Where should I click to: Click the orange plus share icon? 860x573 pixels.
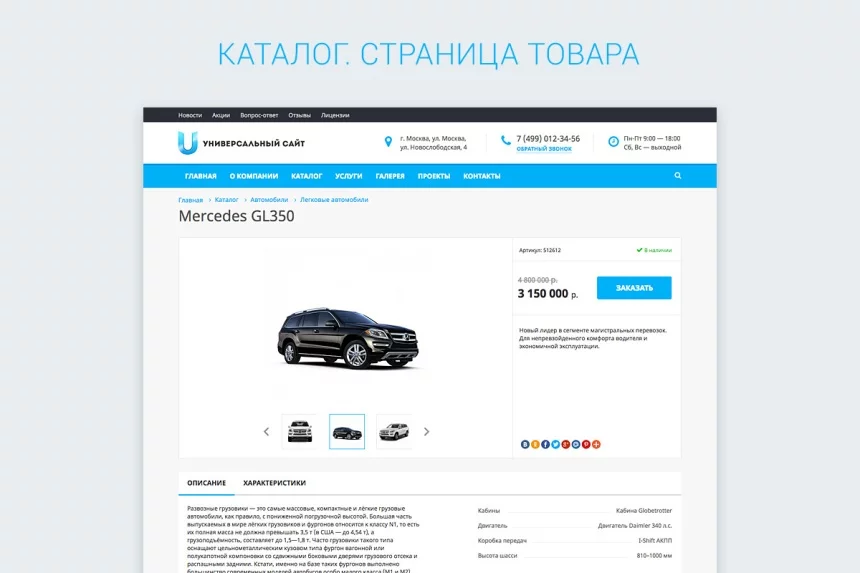(x=596, y=444)
